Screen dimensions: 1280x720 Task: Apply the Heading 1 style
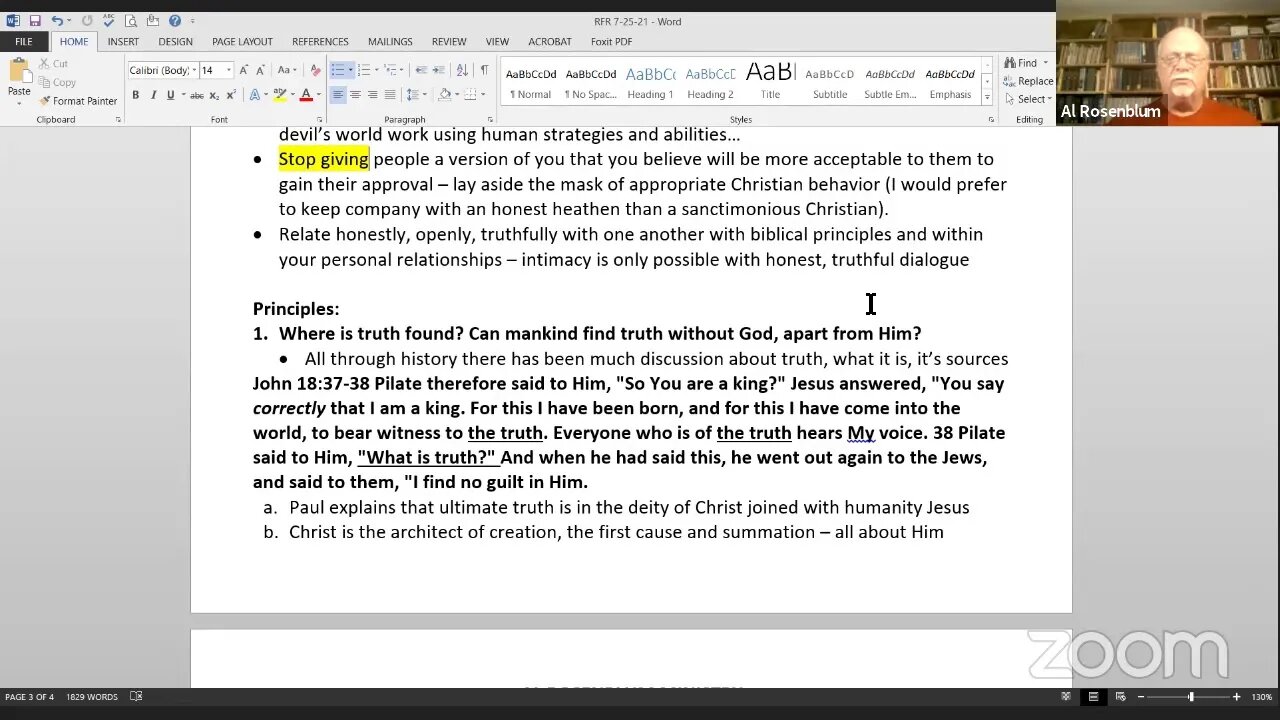pos(650,81)
